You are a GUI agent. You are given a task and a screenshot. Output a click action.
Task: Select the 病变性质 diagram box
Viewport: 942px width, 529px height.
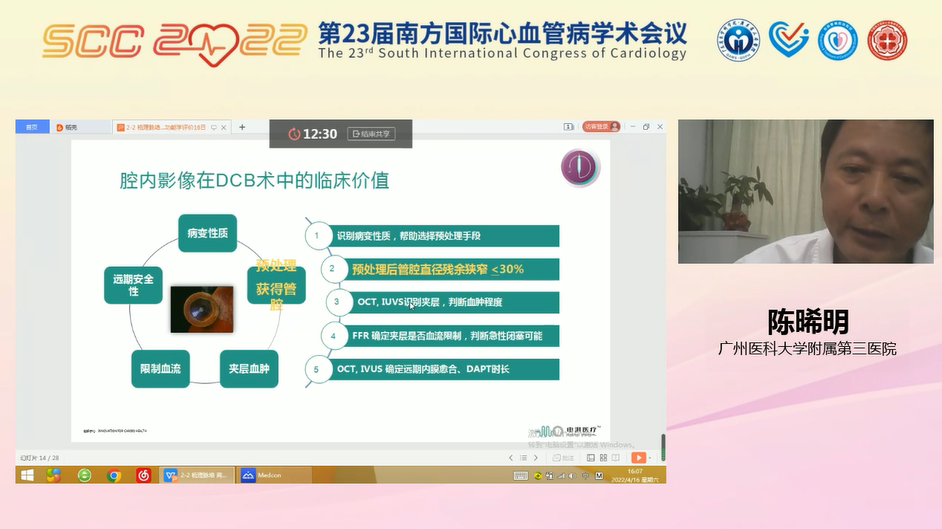point(207,233)
